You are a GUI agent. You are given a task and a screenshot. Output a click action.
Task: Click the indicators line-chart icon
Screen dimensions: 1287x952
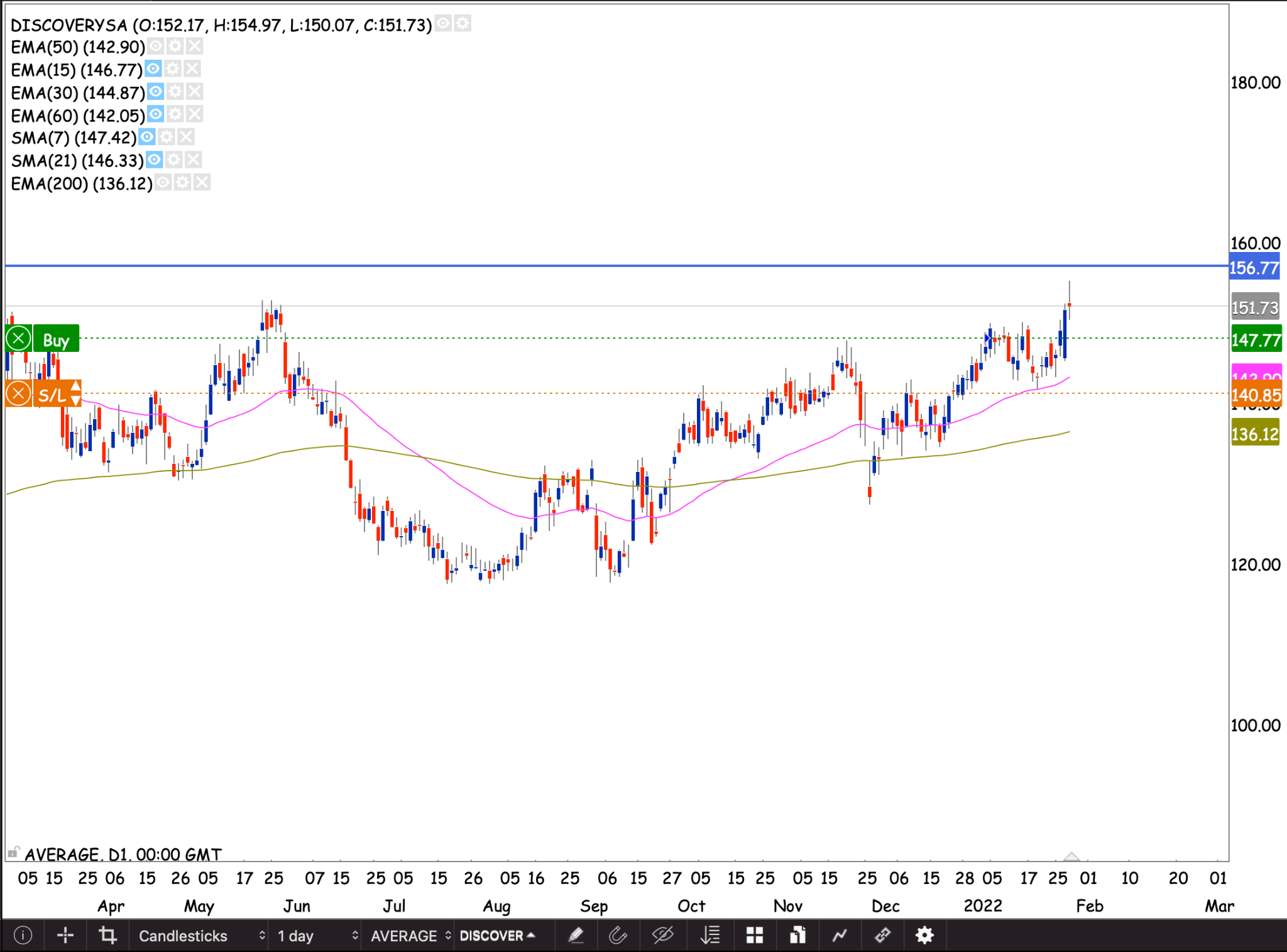[840, 936]
